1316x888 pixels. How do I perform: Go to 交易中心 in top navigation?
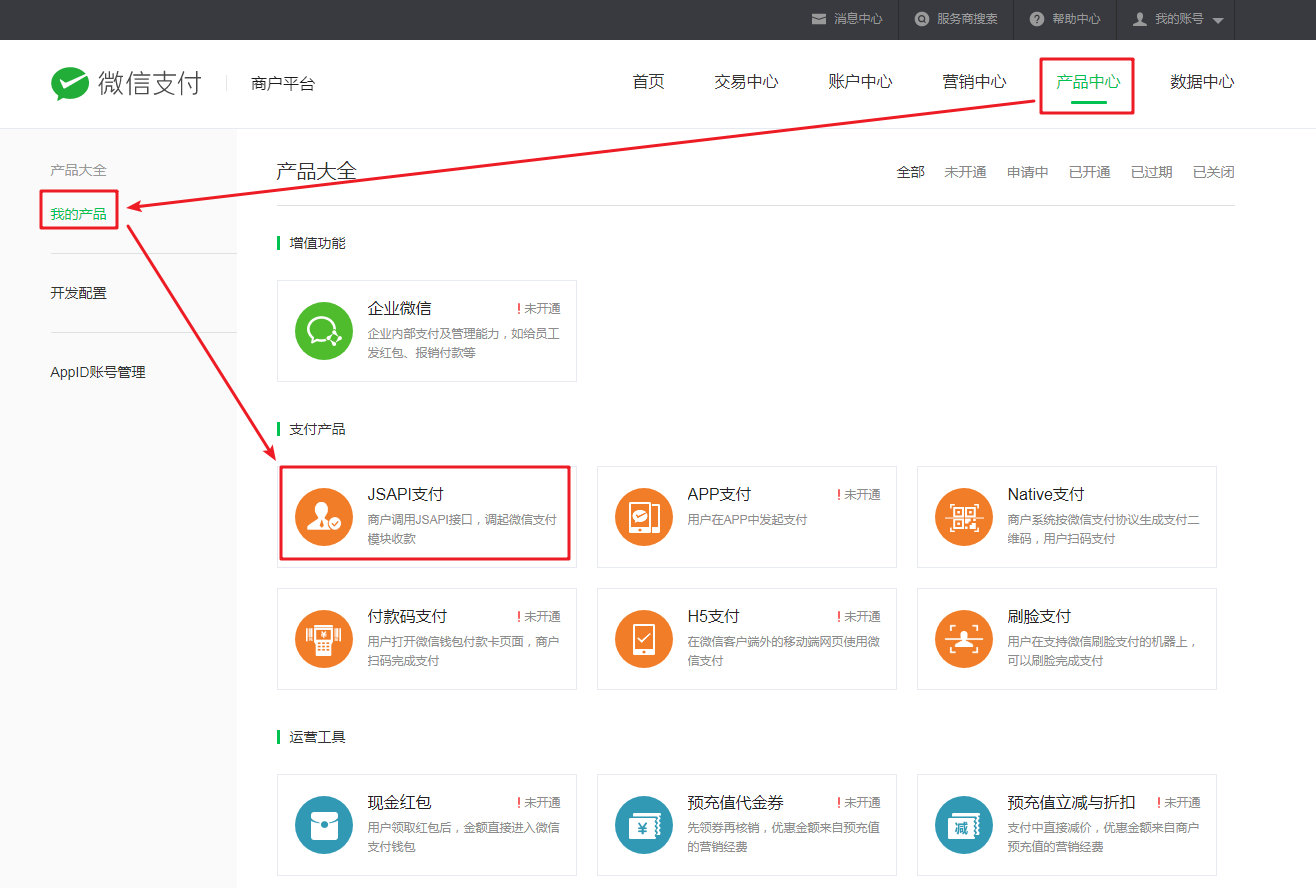click(x=746, y=82)
